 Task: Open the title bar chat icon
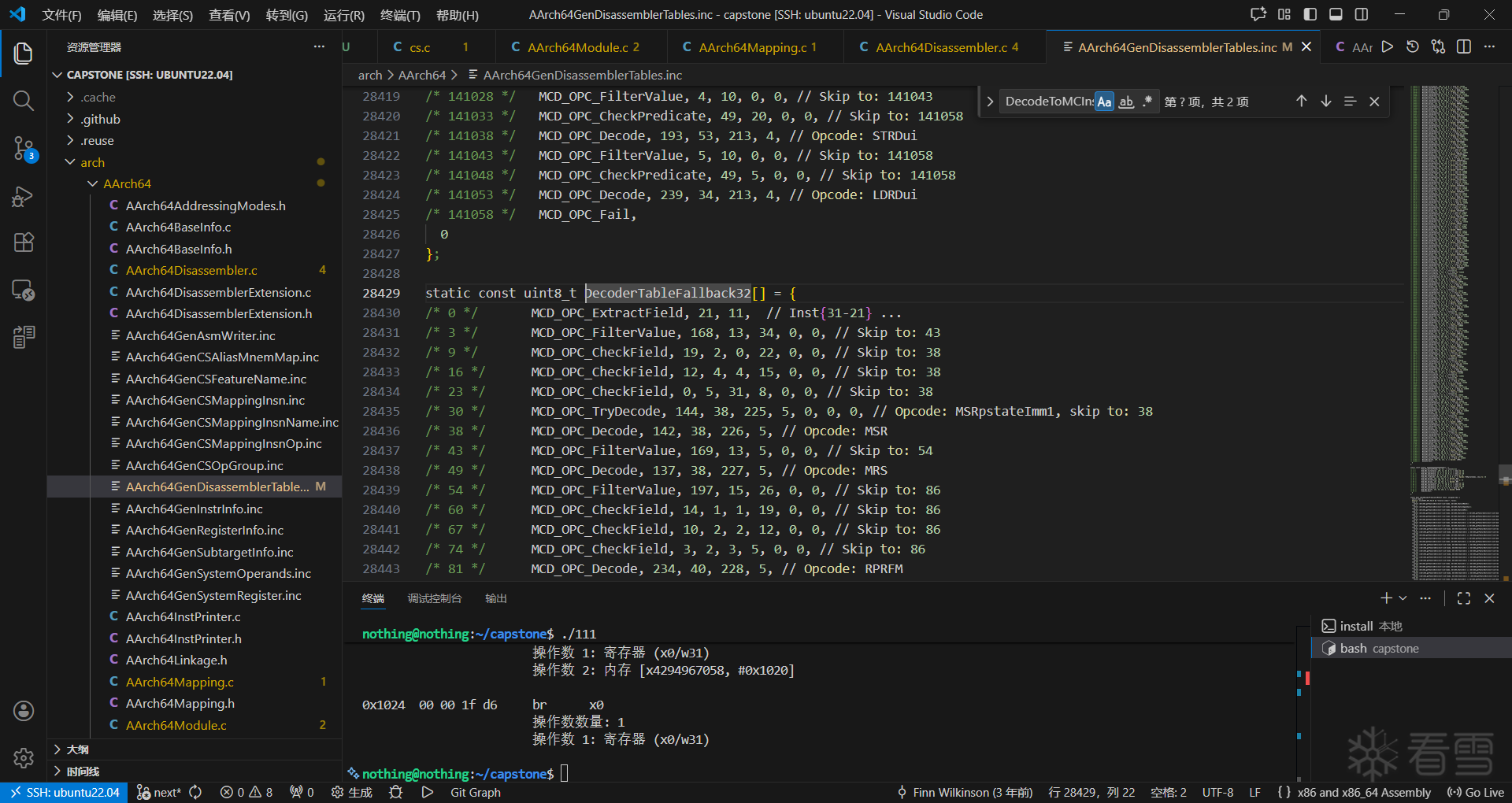pyautogui.click(x=1258, y=14)
